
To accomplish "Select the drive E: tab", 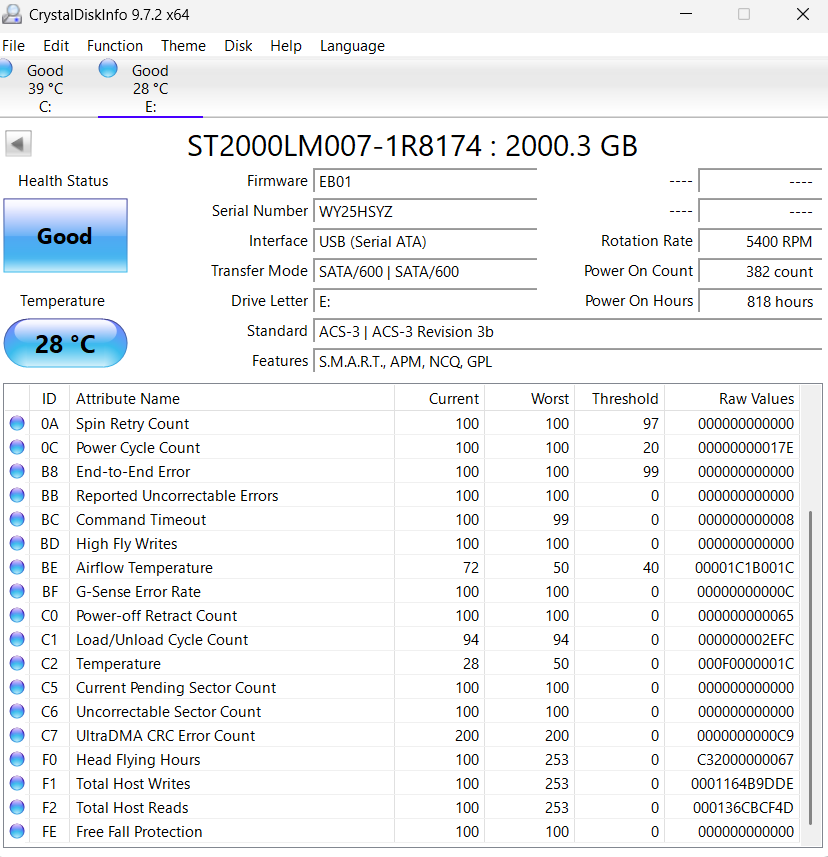I will [150, 87].
